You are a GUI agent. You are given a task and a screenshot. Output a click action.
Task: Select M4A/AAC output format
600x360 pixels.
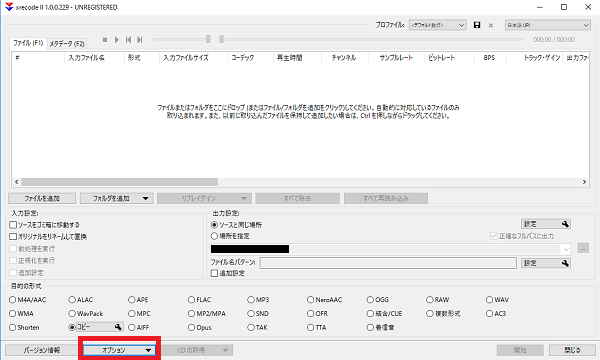tap(13, 300)
